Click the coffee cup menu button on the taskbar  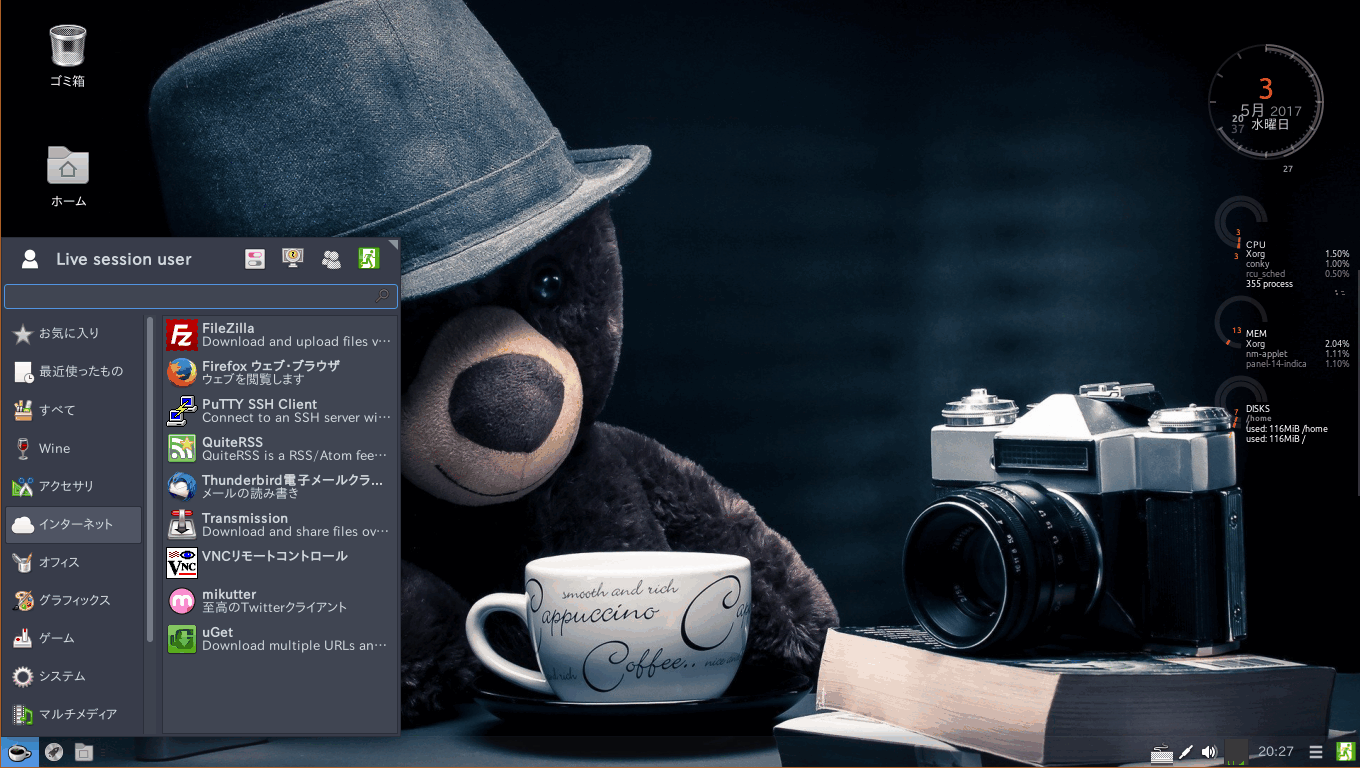tap(19, 752)
